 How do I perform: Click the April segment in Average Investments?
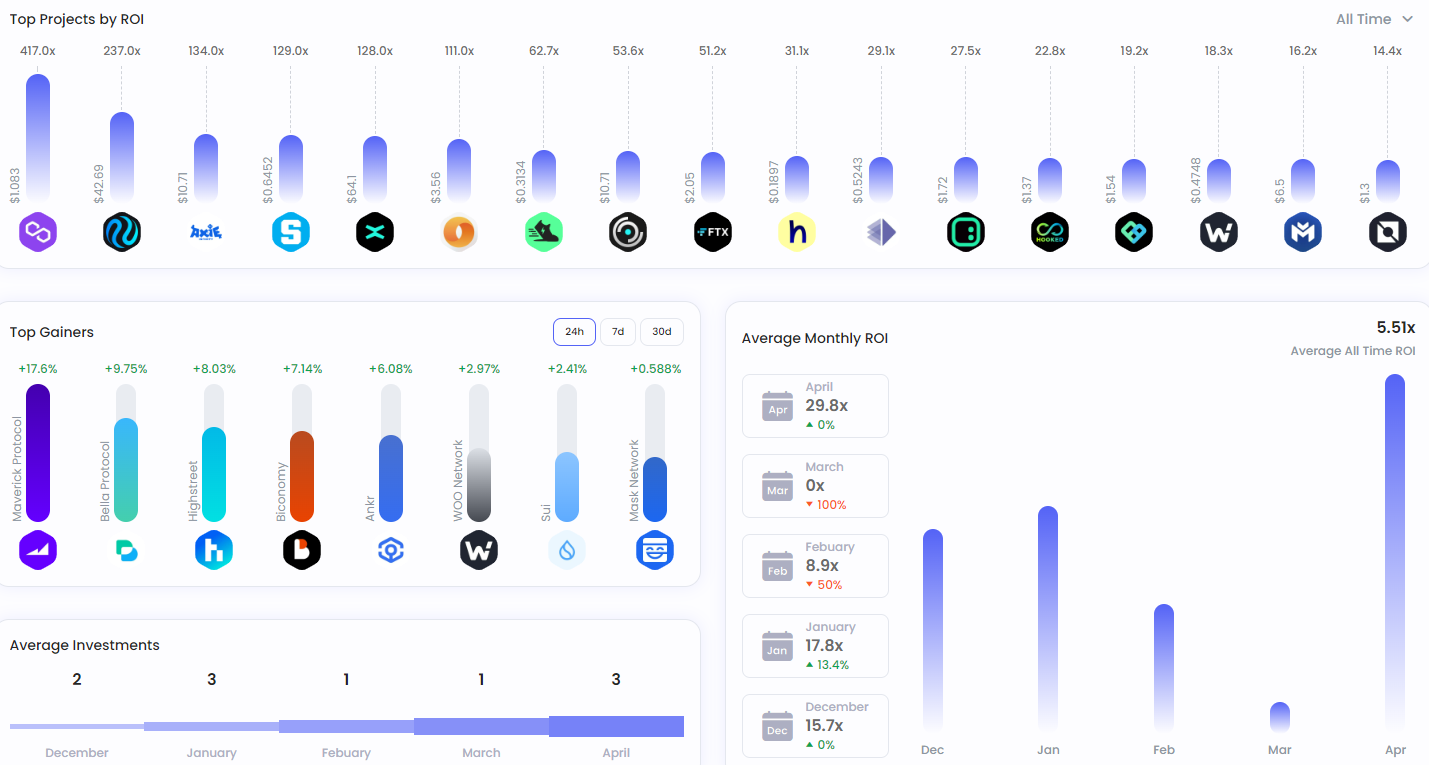pyautogui.click(x=616, y=727)
